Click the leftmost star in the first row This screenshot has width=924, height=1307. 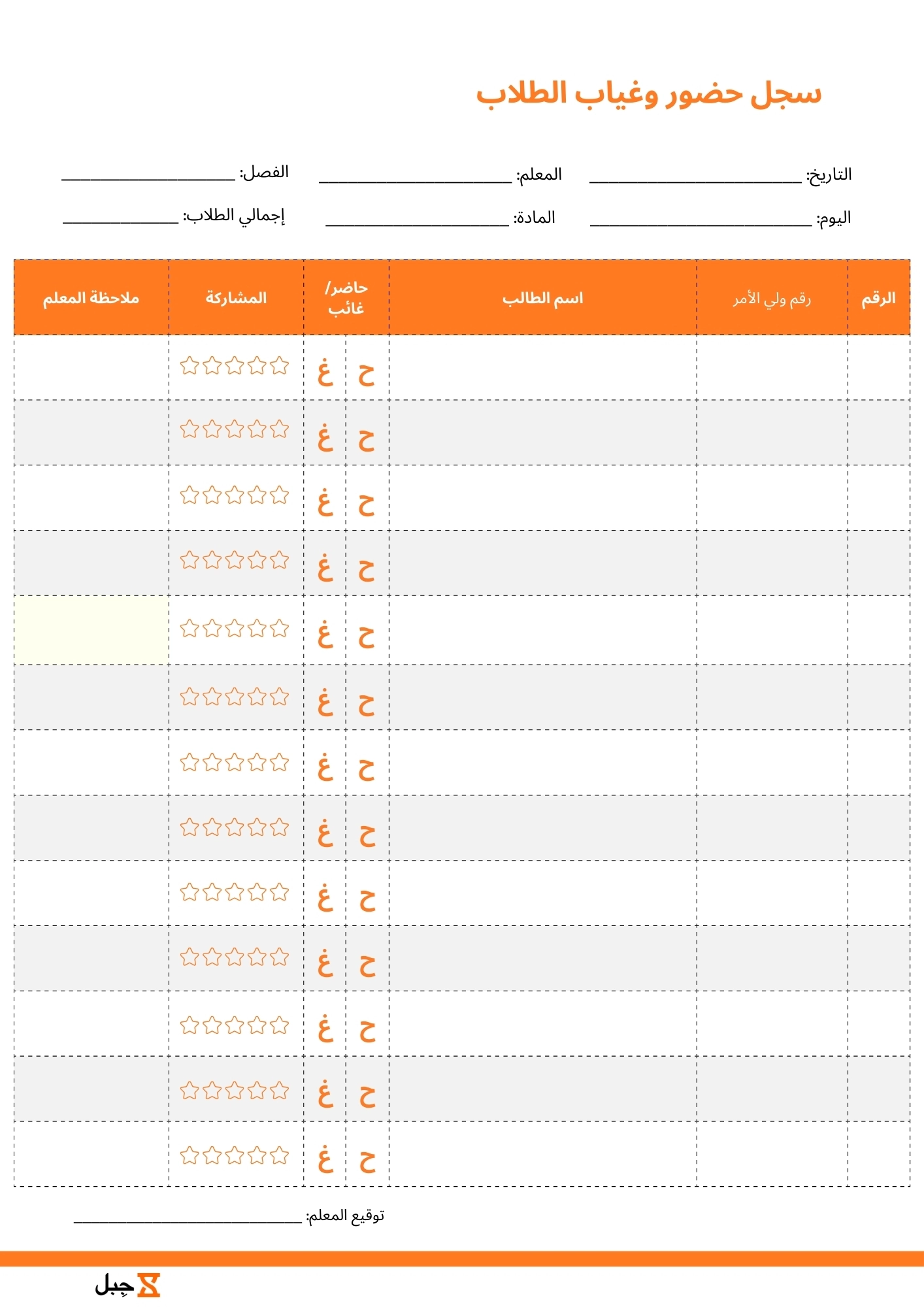pyautogui.click(x=190, y=365)
